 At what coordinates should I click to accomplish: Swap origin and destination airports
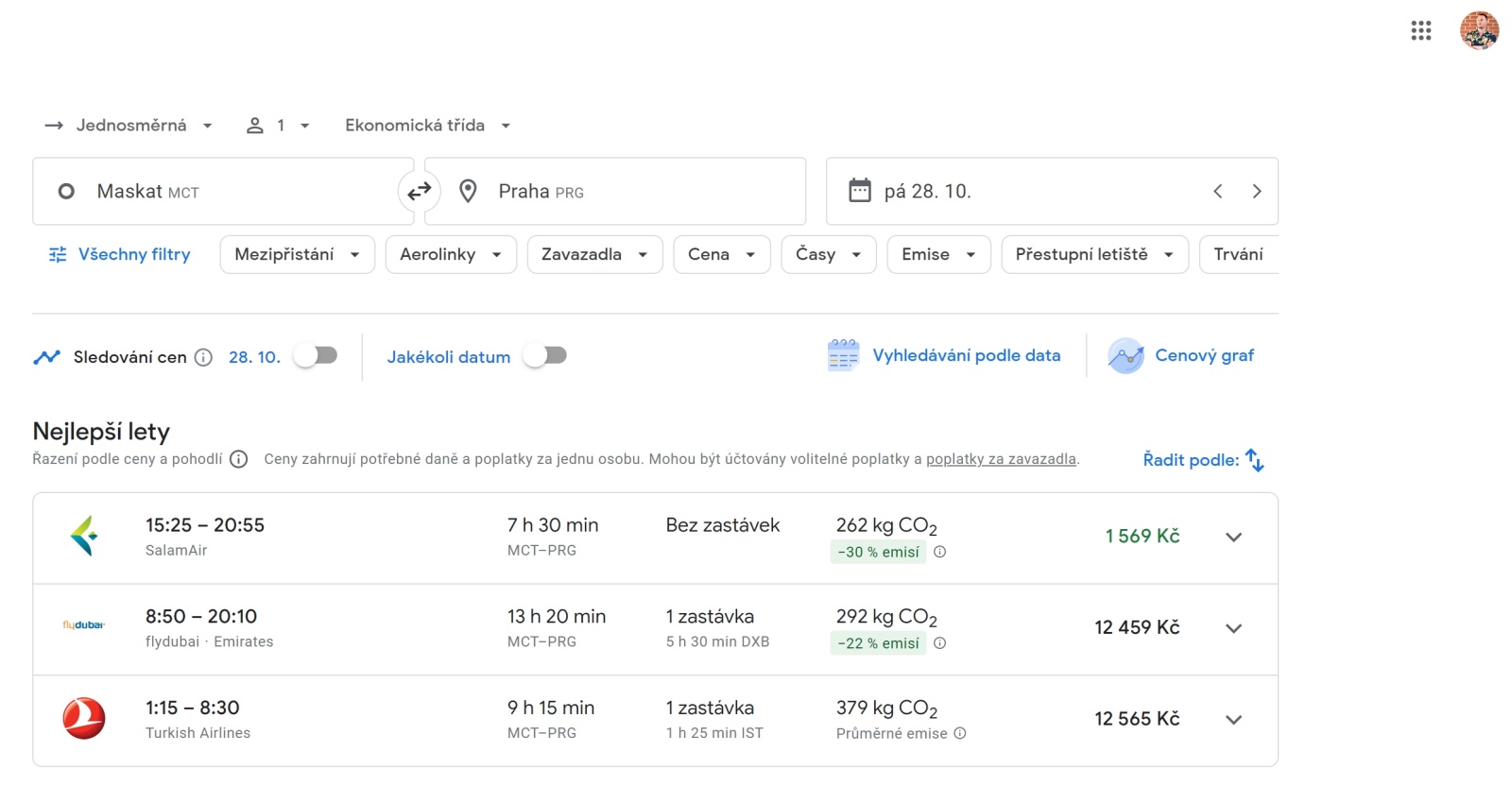coord(419,192)
